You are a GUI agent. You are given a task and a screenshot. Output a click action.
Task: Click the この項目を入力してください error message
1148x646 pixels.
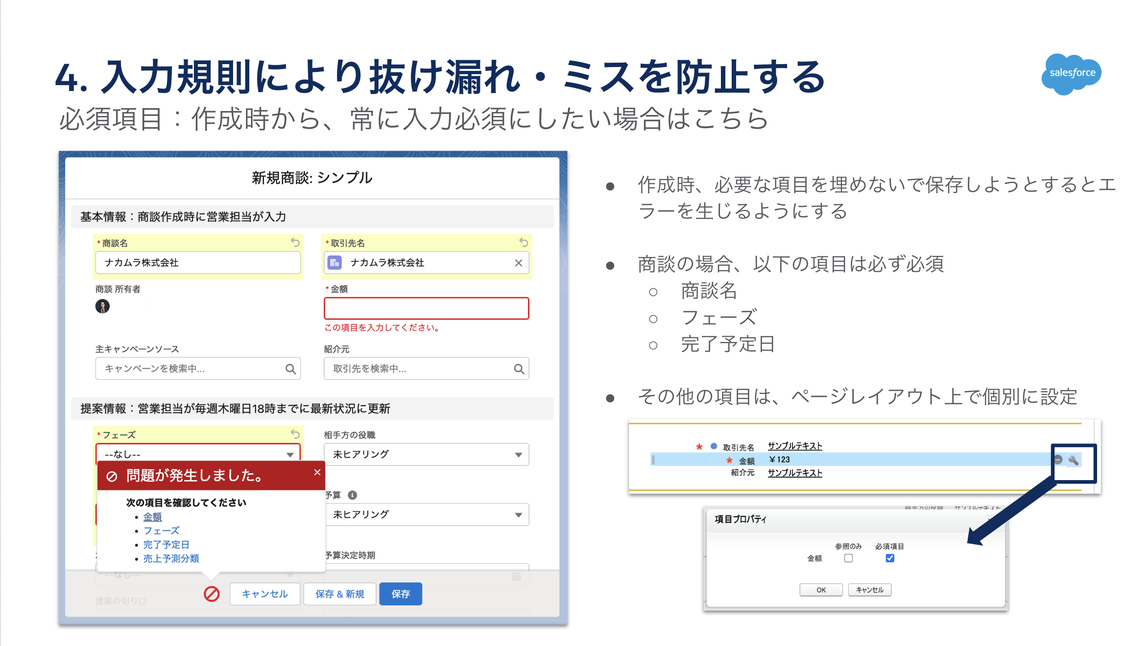click(382, 328)
